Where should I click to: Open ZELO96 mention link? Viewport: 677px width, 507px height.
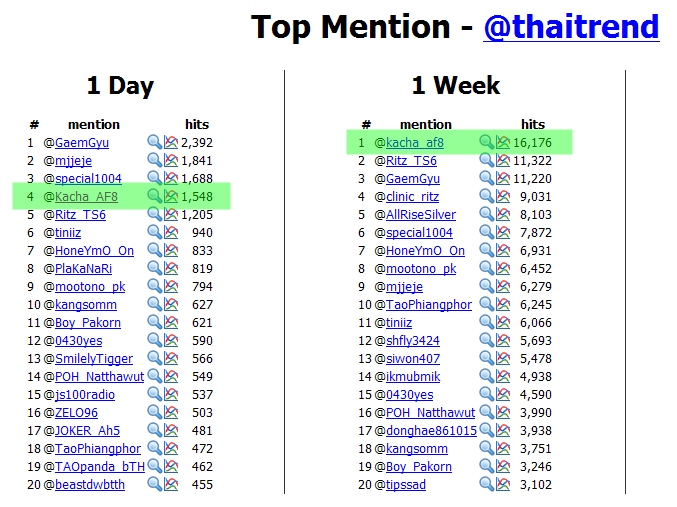click(76, 412)
